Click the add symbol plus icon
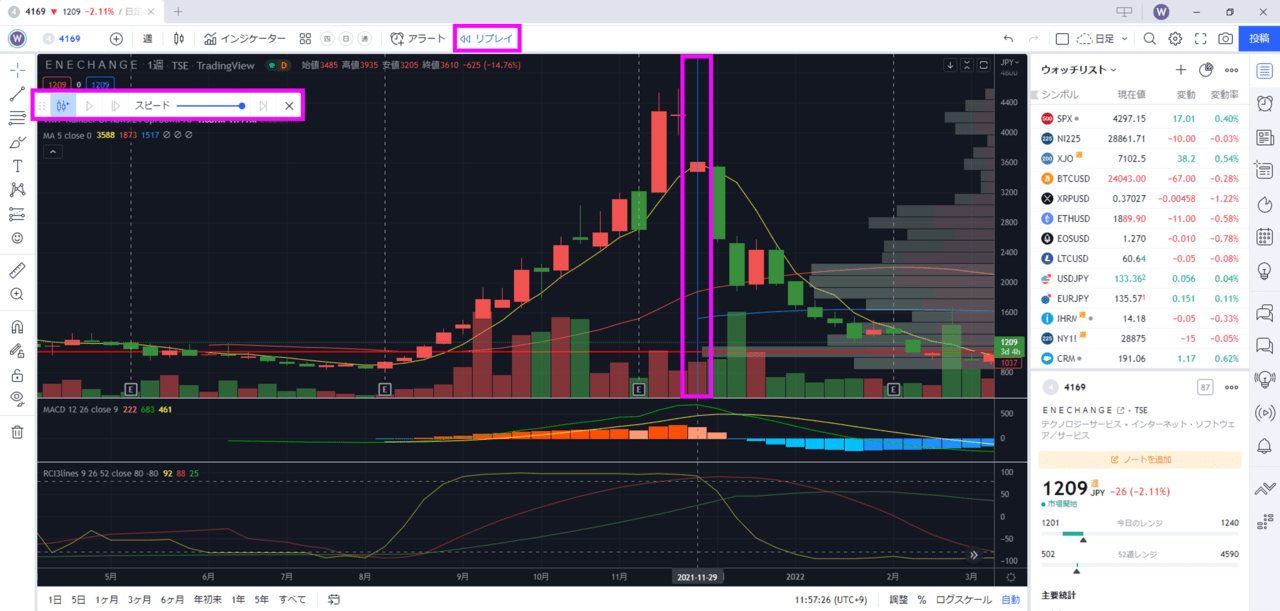1280x611 pixels. coord(116,39)
